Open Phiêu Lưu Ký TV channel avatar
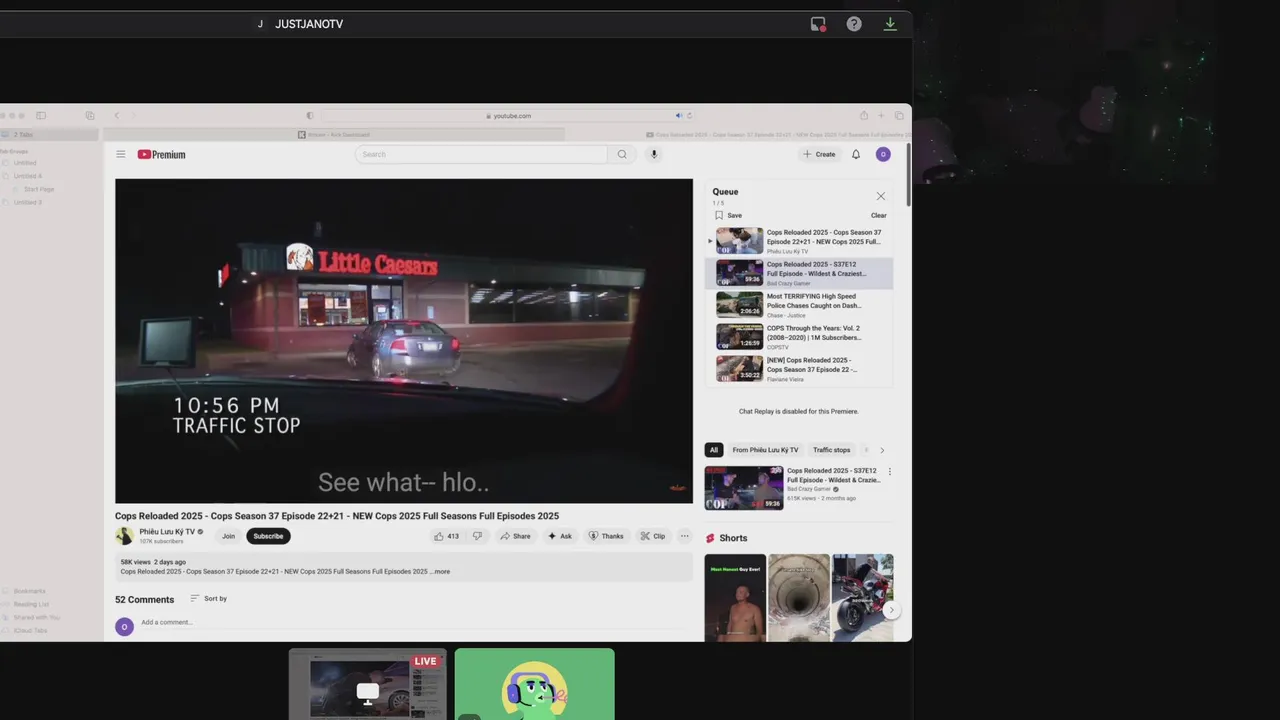 [x=124, y=536]
